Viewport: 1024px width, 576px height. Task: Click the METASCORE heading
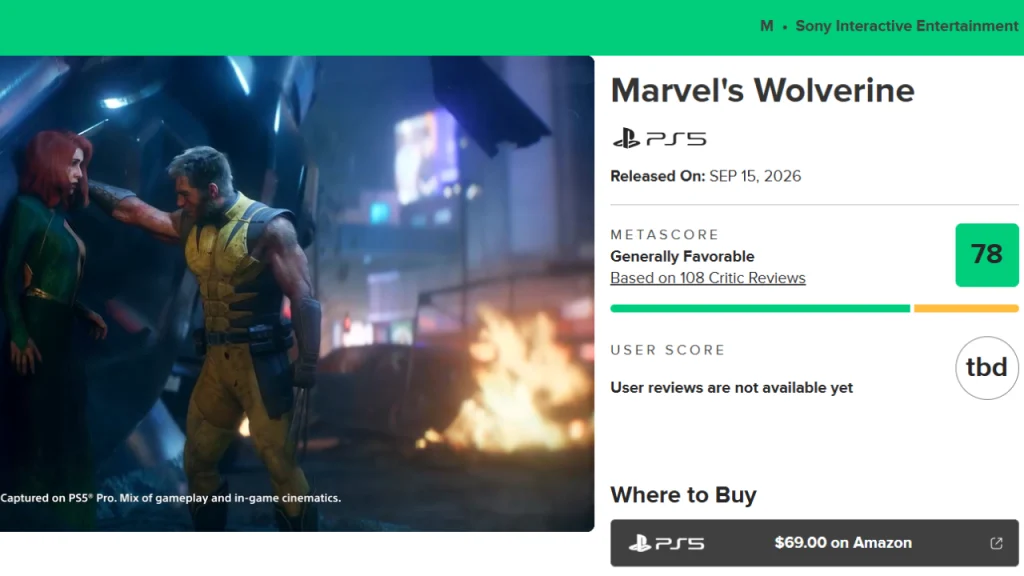tap(665, 234)
